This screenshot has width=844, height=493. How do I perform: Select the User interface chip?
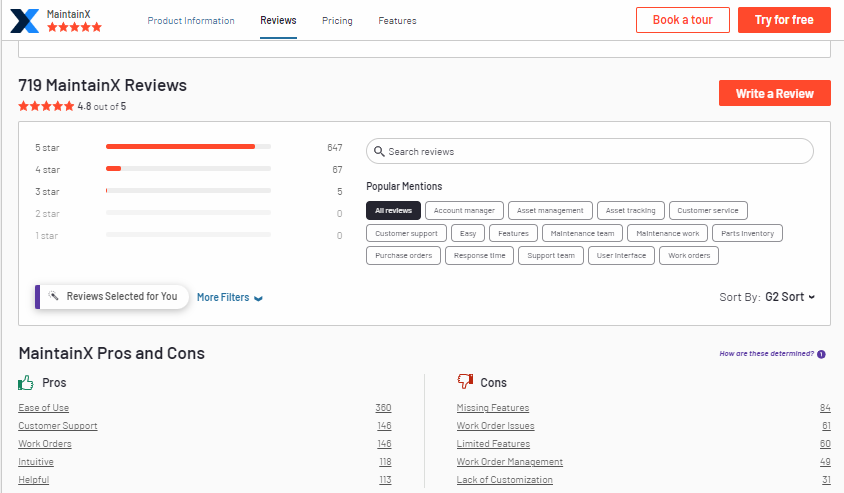point(622,256)
